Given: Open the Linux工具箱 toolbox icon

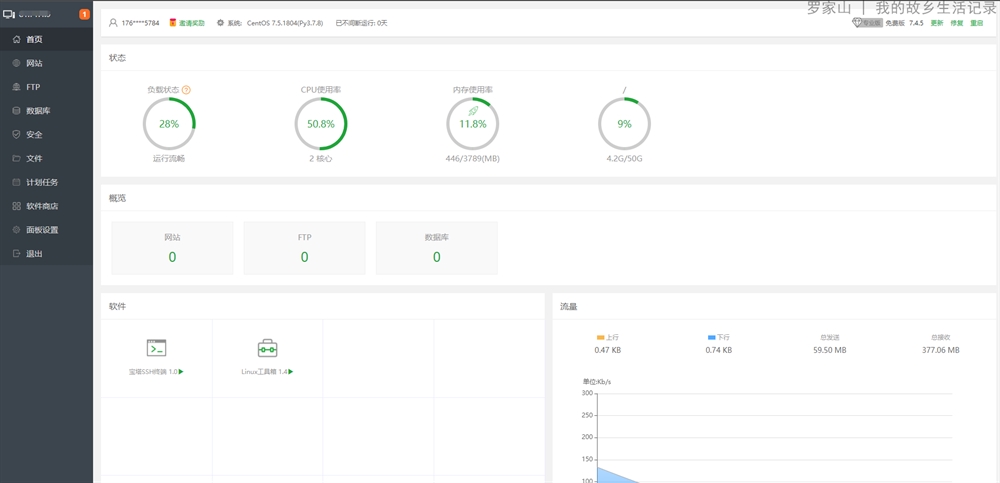Looking at the screenshot, I should tap(267, 348).
